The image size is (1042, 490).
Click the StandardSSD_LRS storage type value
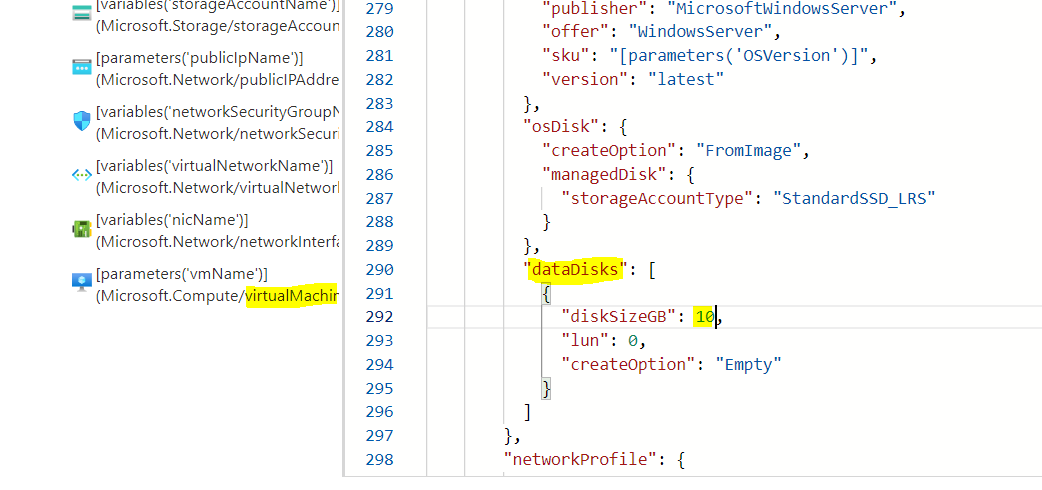coord(852,198)
